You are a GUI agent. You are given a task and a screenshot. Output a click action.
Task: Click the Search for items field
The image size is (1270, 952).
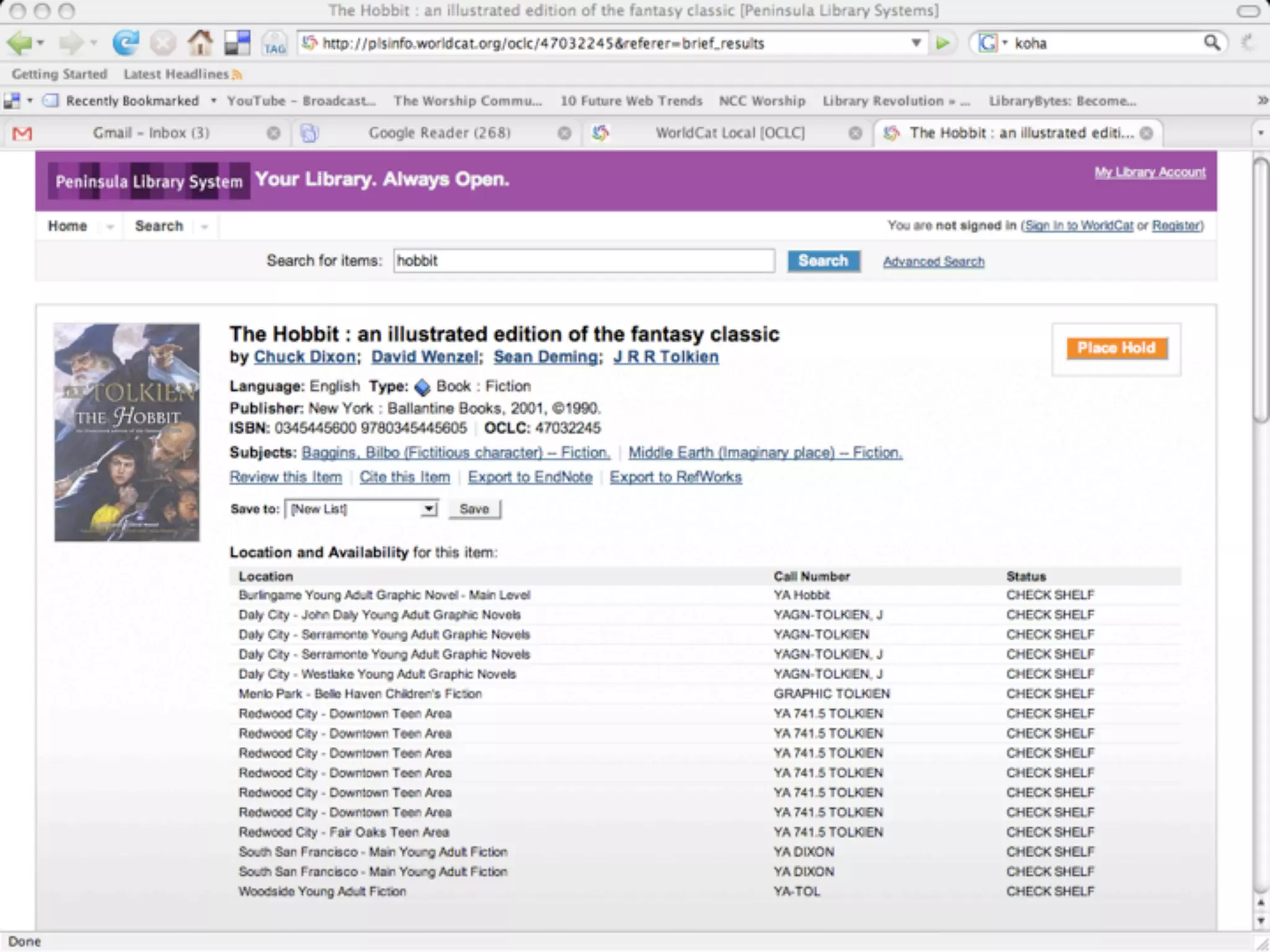(584, 261)
